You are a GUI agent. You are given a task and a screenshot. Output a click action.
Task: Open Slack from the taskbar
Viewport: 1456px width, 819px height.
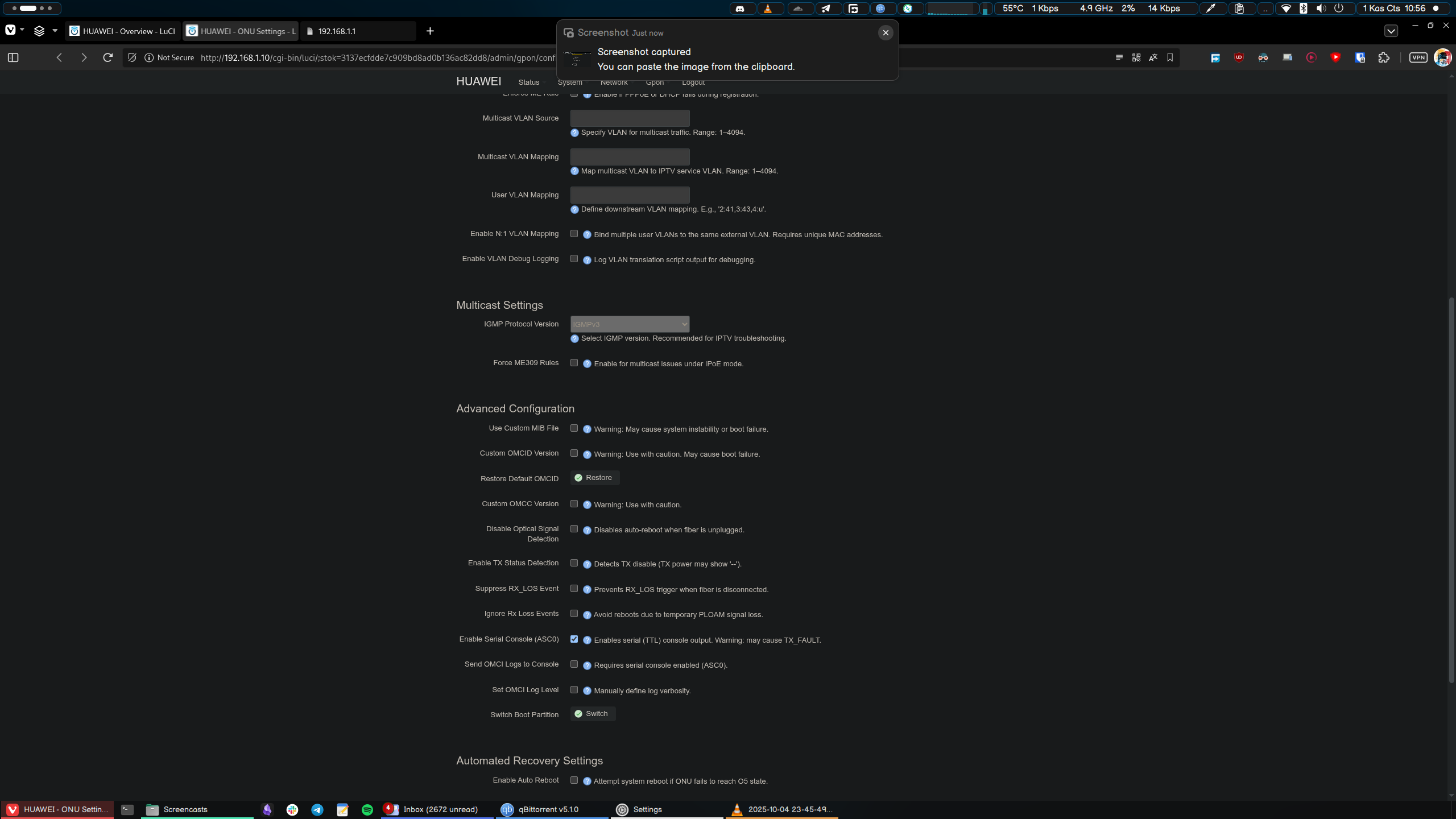point(292,809)
